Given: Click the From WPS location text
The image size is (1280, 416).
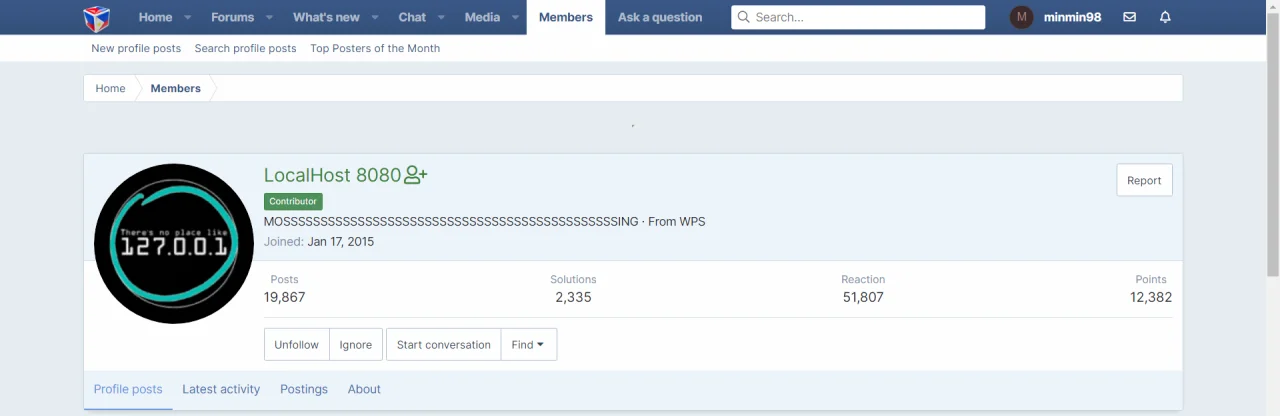Looking at the screenshot, I should tap(676, 221).
